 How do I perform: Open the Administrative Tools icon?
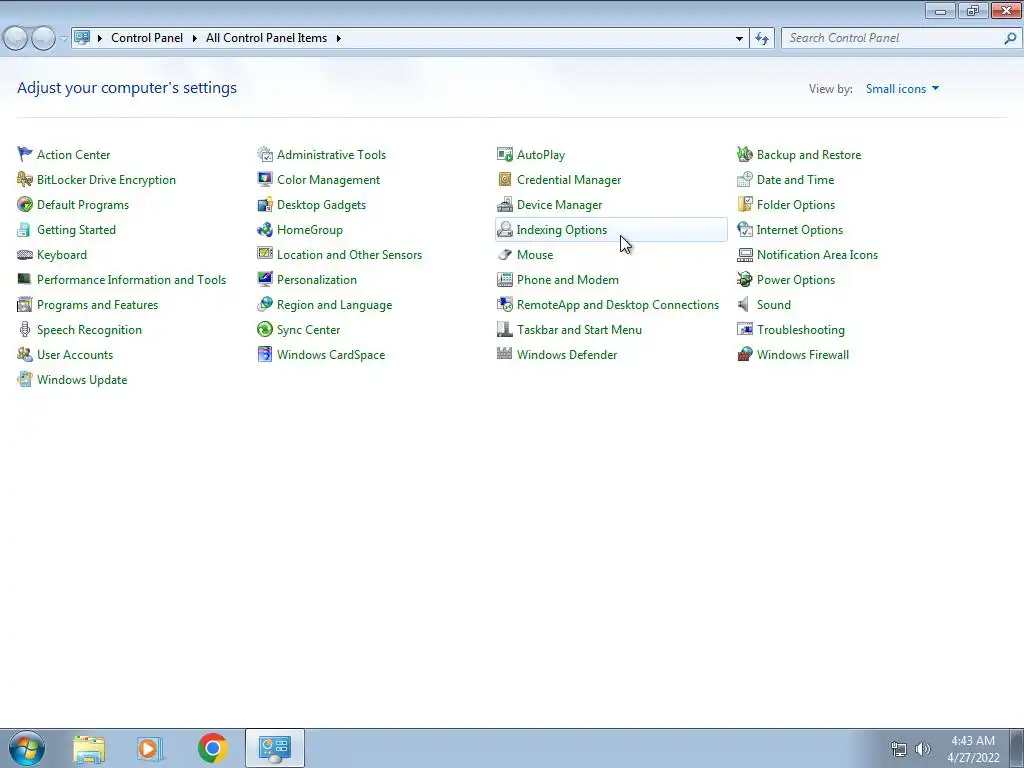click(x=264, y=154)
